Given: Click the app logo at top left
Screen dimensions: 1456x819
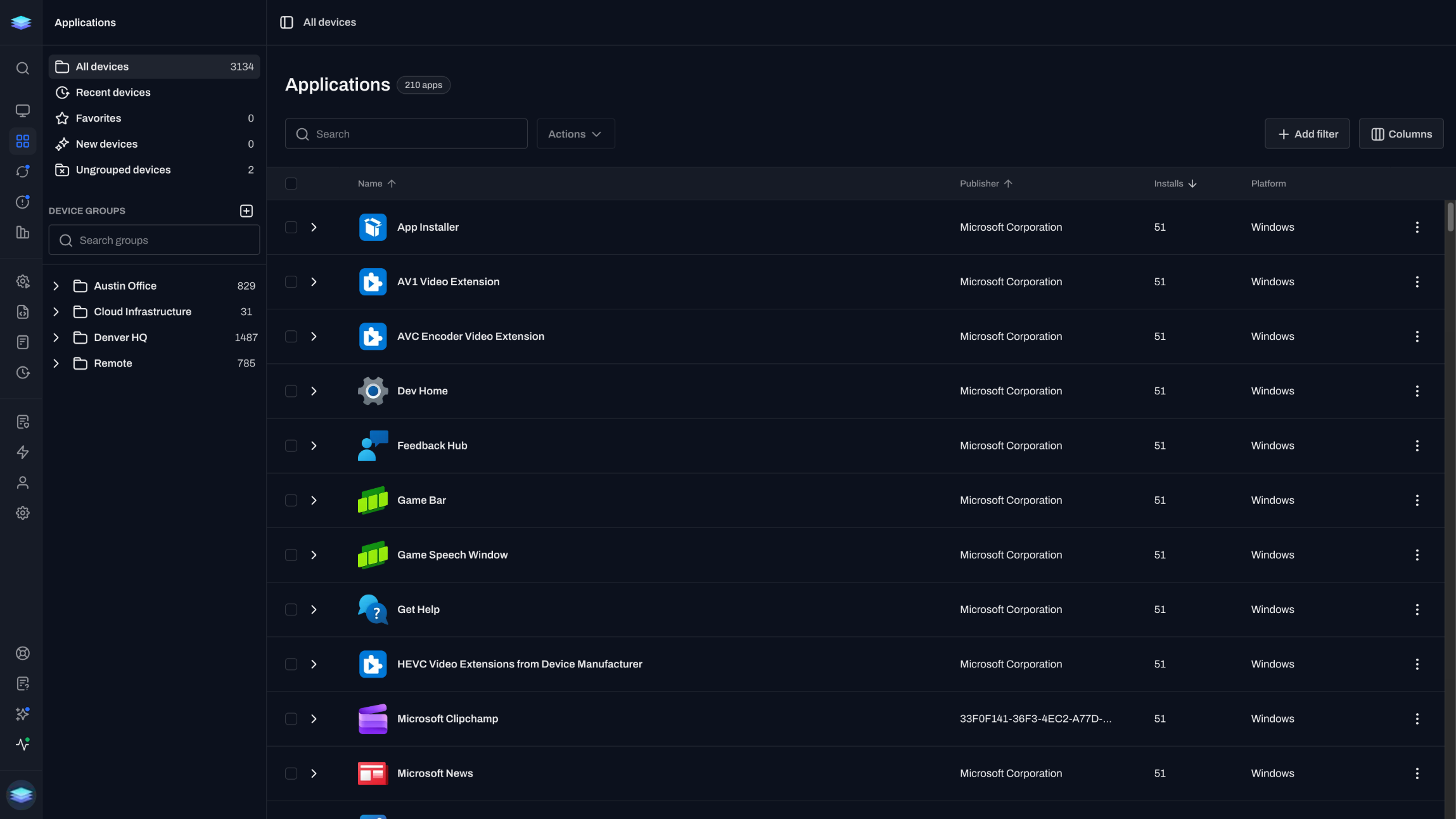Looking at the screenshot, I should pos(21,22).
